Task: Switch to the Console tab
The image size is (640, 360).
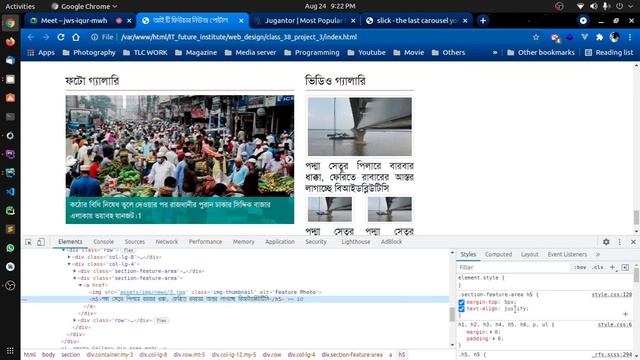Action: [x=103, y=242]
